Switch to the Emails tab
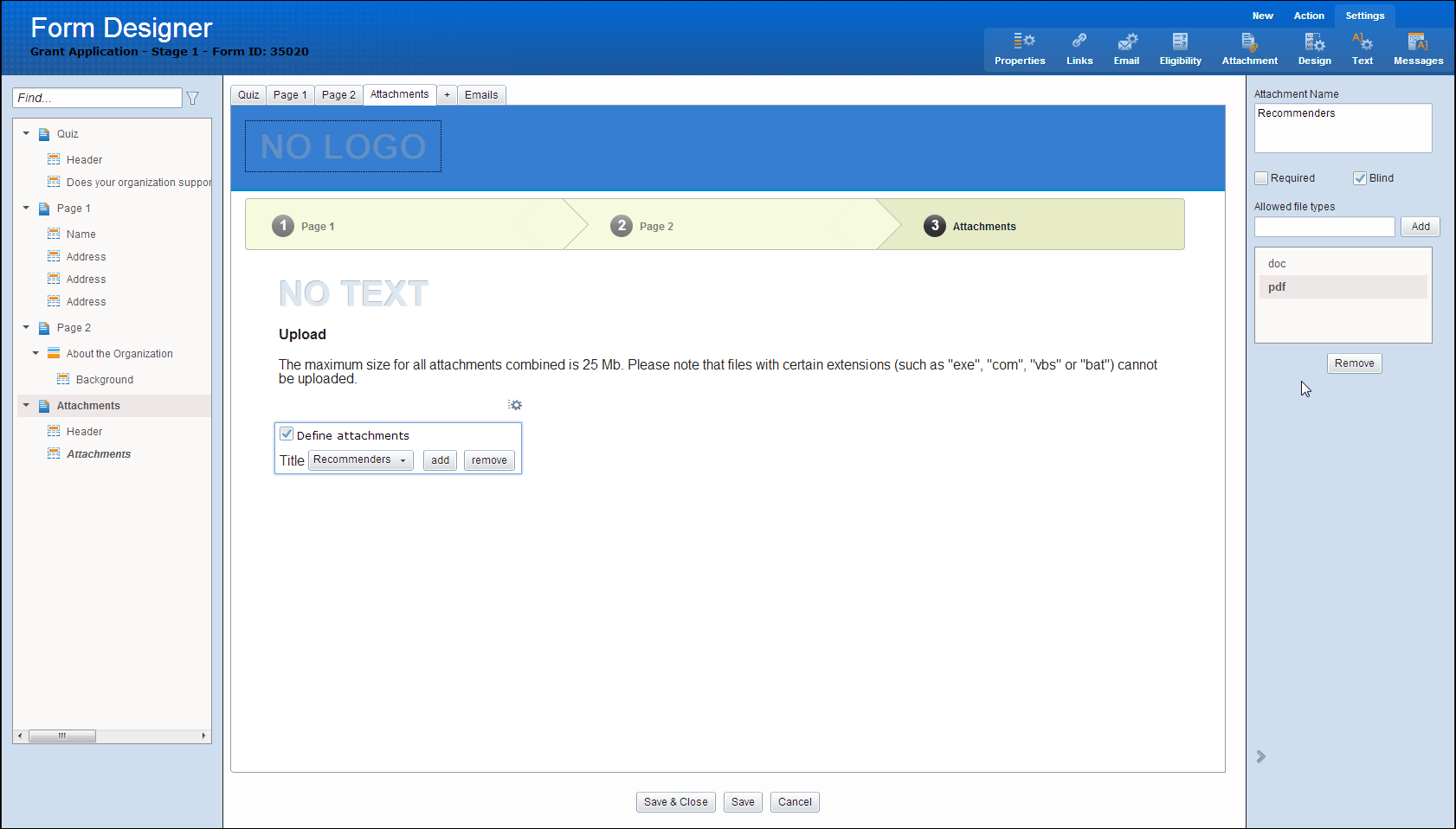 (481, 95)
